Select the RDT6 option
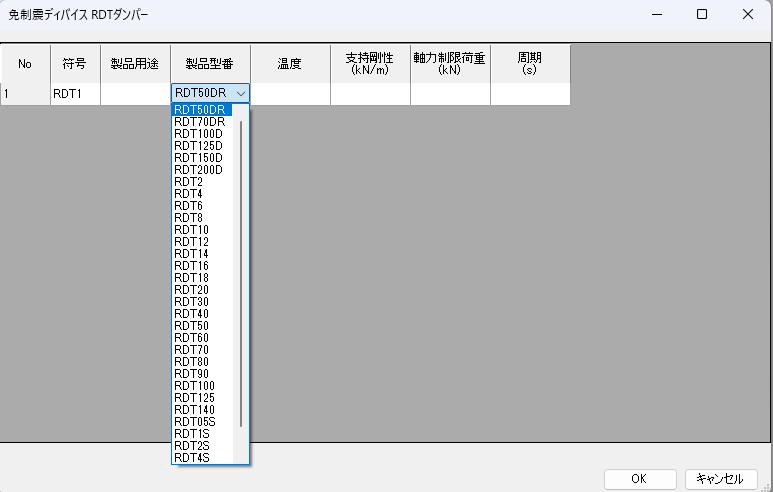 [202, 206]
